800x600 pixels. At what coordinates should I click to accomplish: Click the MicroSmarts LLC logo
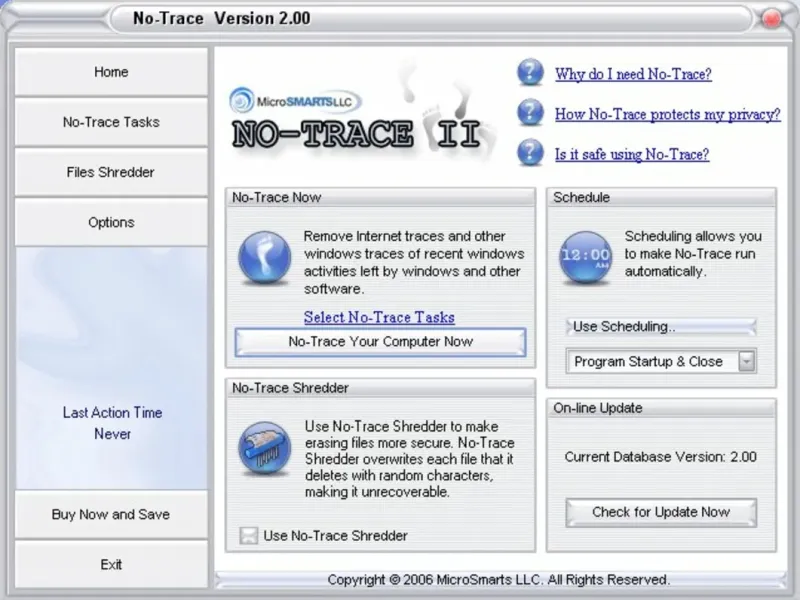(294, 100)
